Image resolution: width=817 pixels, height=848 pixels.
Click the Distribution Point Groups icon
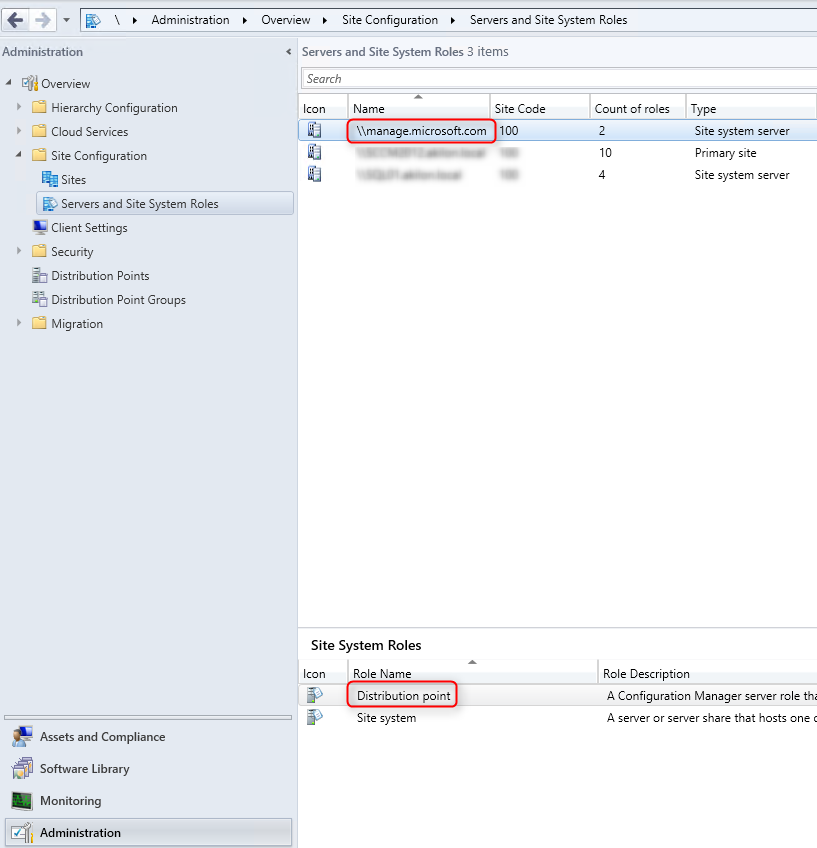point(39,299)
